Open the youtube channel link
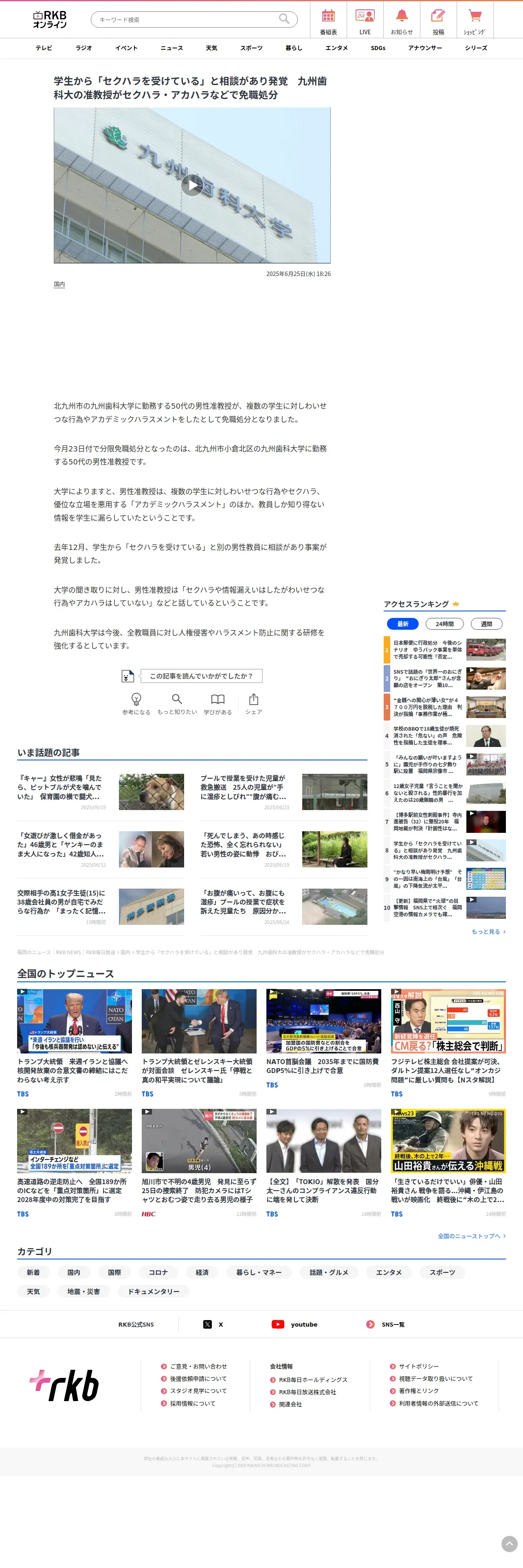Image resolution: width=523 pixels, height=1568 pixels. pos(294,1324)
